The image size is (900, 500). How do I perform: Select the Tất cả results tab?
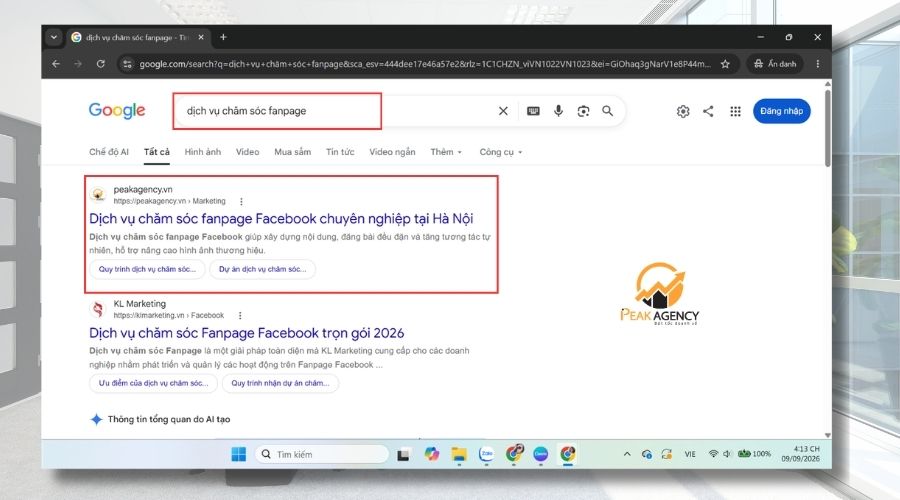click(157, 152)
